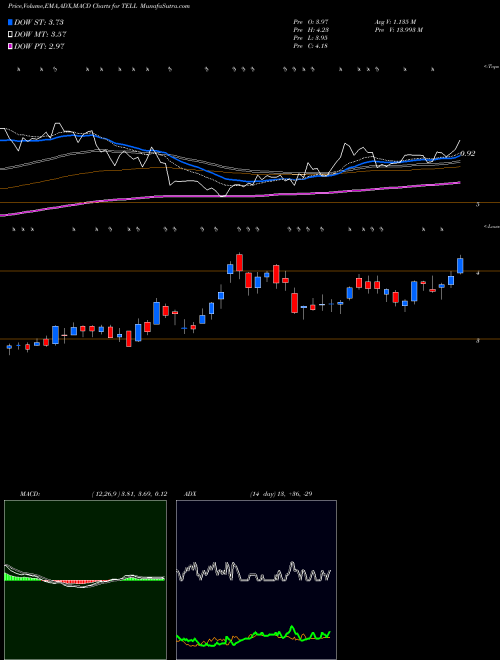The image size is (500, 660).
Task: Click the ADX (14 day) values text
Action: coord(280,494)
